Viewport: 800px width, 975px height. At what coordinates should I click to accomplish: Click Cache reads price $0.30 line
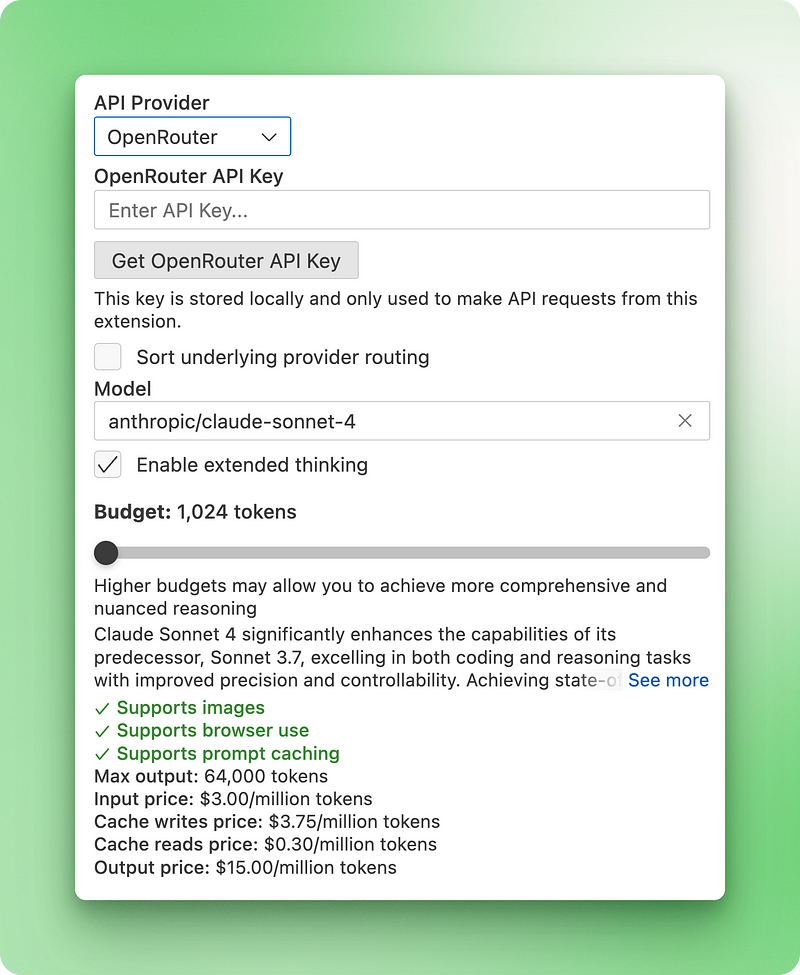point(265,844)
